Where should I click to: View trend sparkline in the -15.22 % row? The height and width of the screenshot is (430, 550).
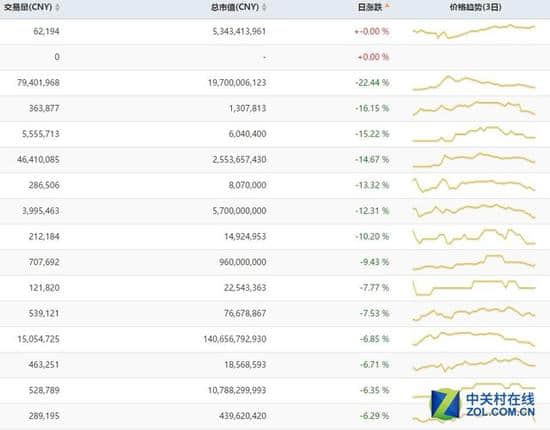click(x=474, y=134)
